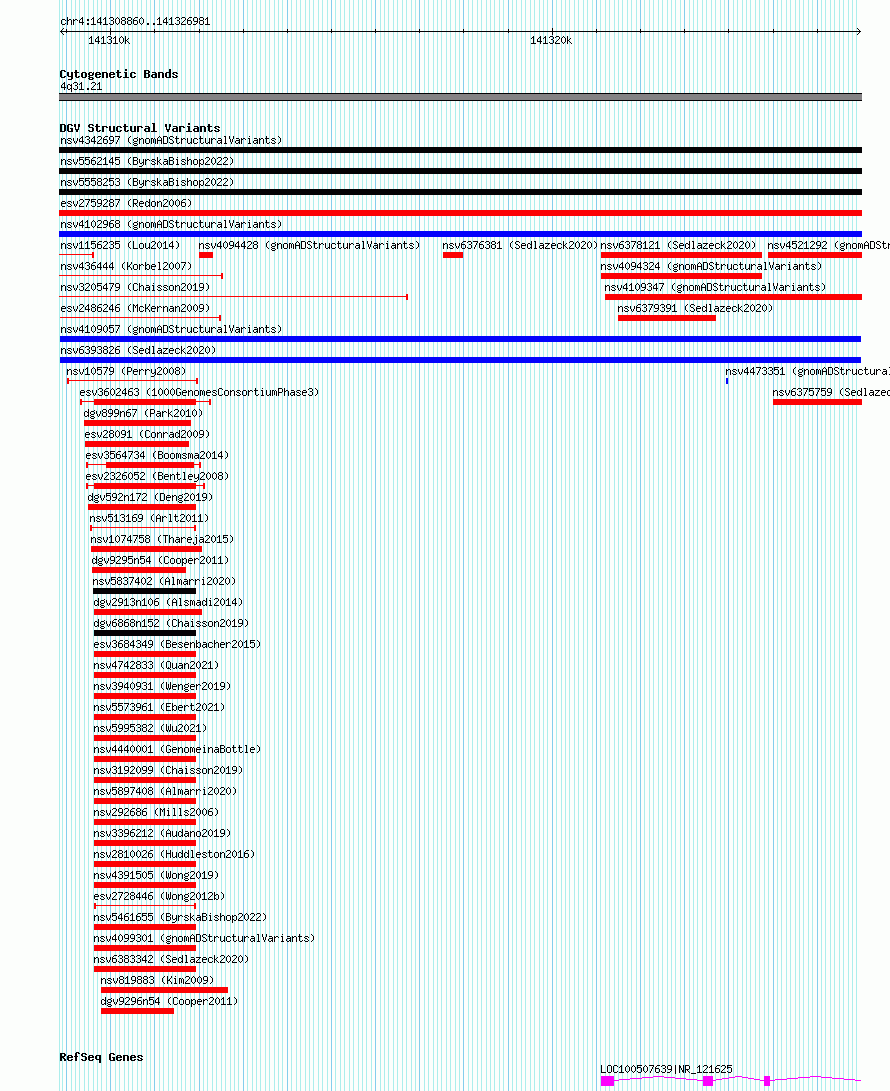The image size is (890, 1091).
Task: Open the nsv5558253 ByrskaBishop2022 variant
Action: pyautogui.click(x=147, y=182)
